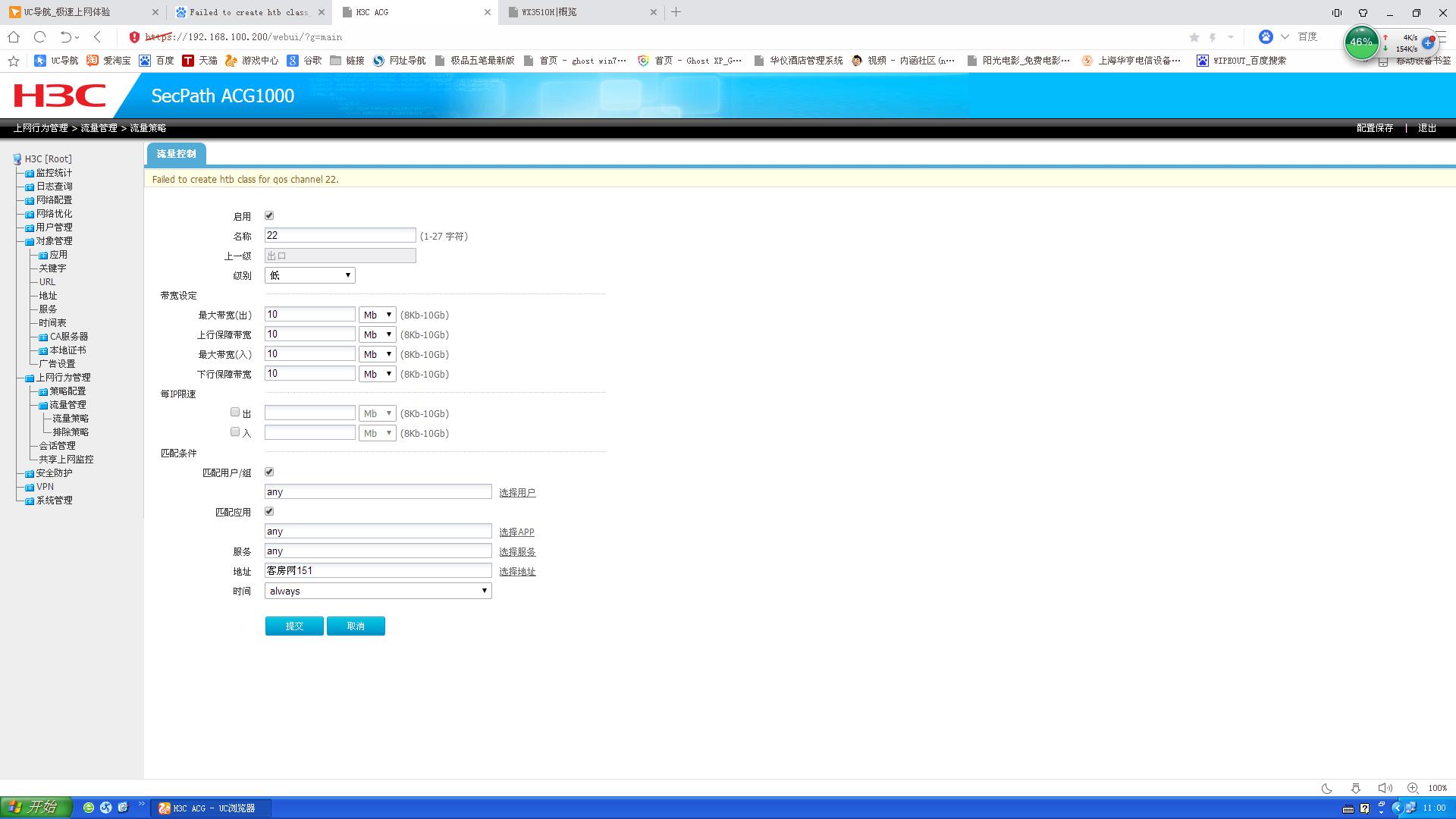This screenshot has height=819, width=1456.
Task: Click the 安全防护 tree folder icon
Action: pyautogui.click(x=30, y=473)
